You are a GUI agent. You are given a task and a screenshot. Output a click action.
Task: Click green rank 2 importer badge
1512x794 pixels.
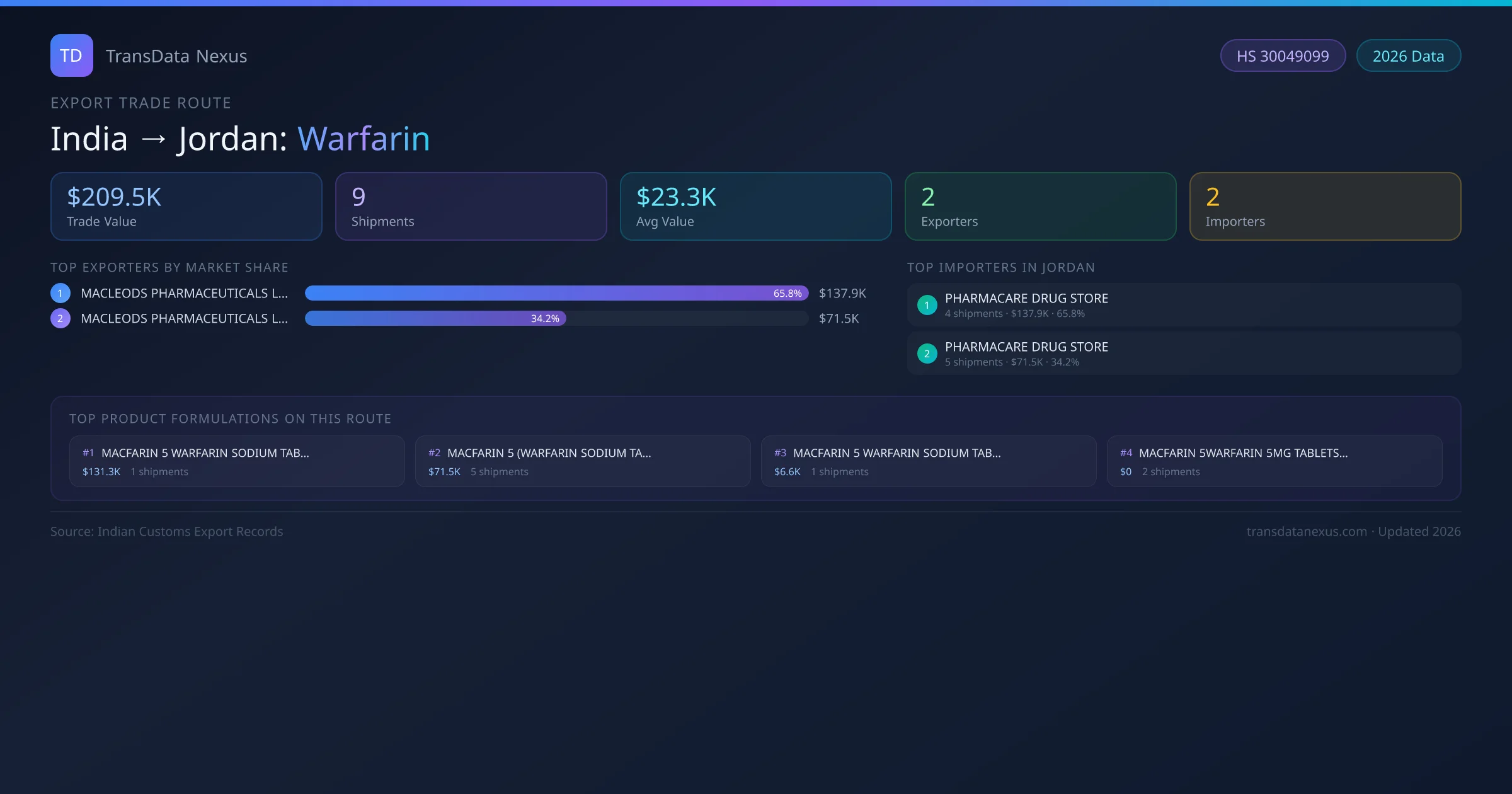pos(927,354)
